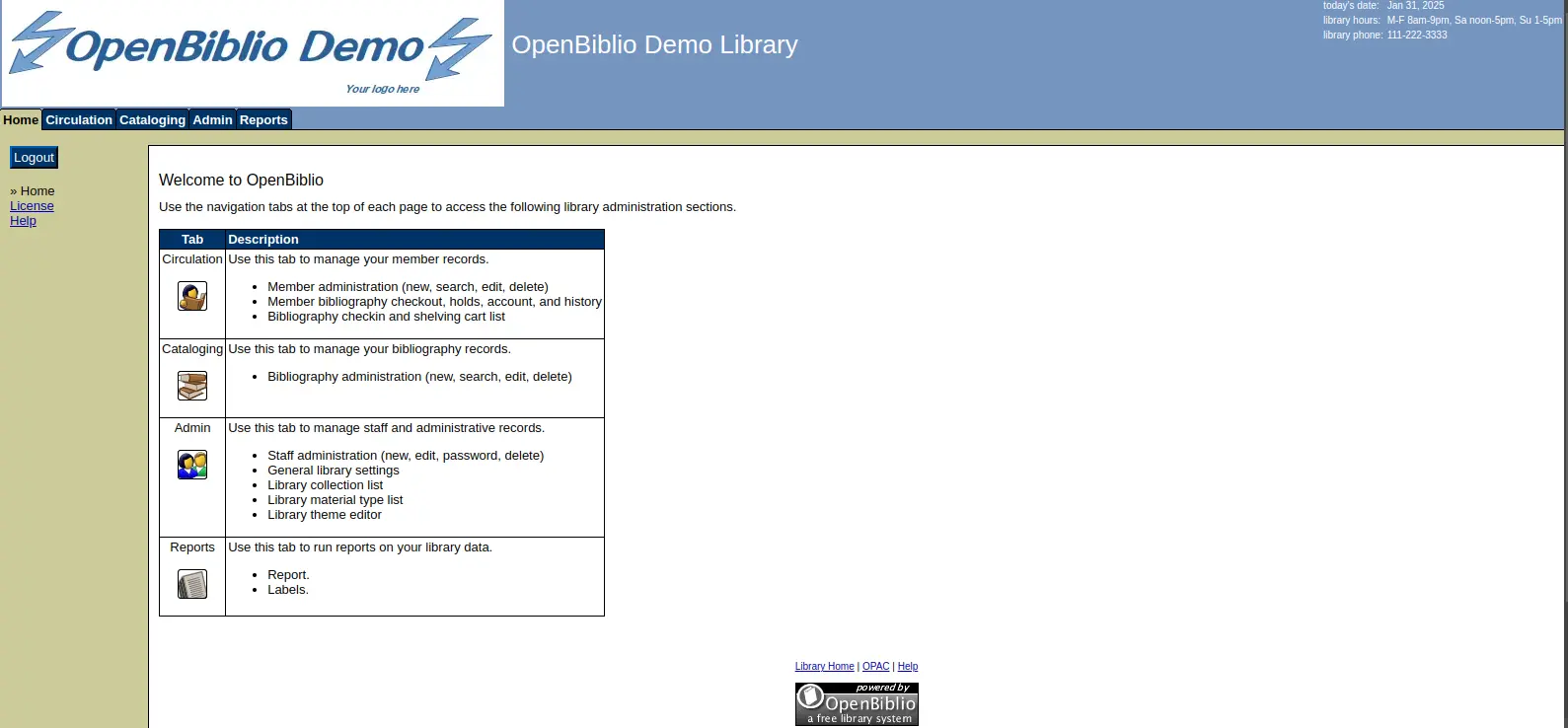Viewport: 1568px width, 728px height.
Task: Click the "today's date:" label
Action: click(x=1351, y=6)
